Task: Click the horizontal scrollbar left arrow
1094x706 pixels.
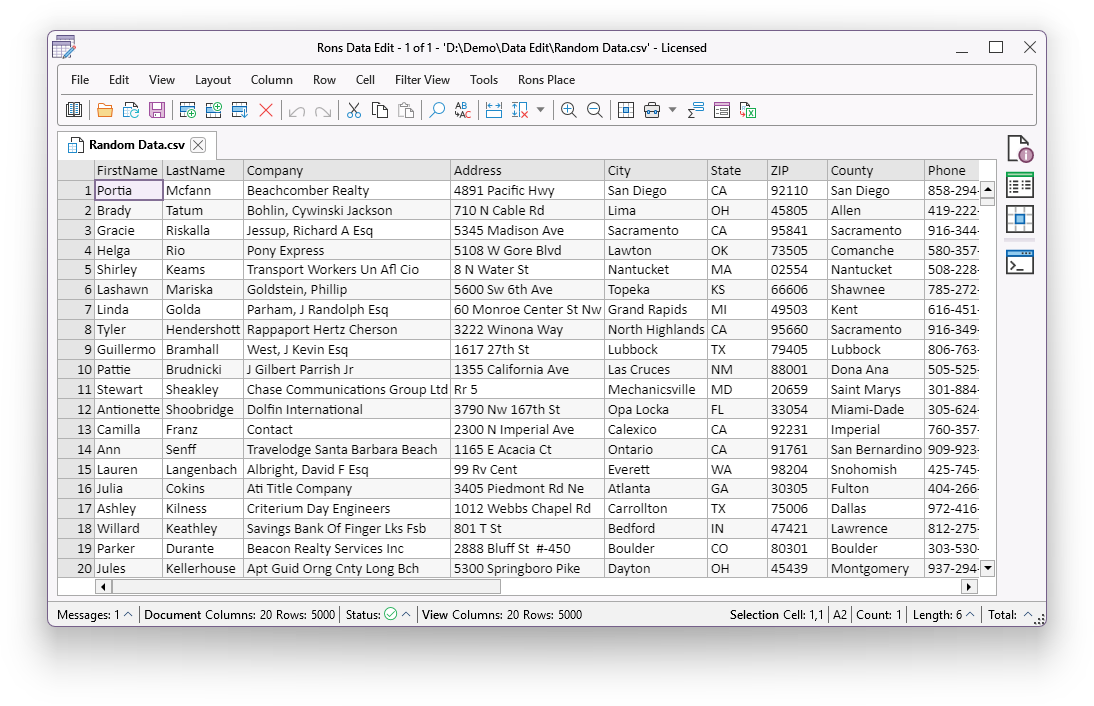Action: 103,587
